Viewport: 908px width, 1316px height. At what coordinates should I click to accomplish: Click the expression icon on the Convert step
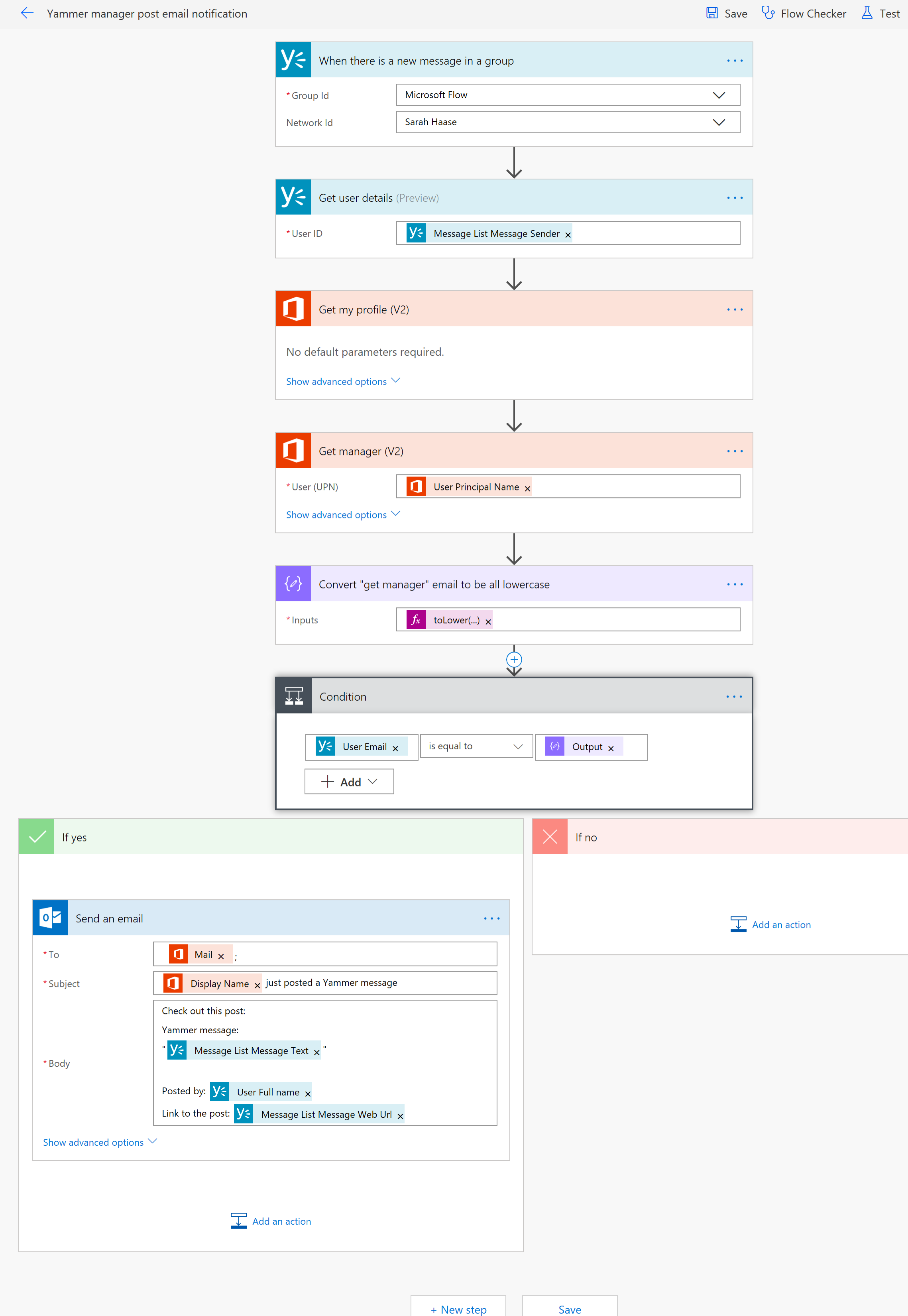[x=293, y=583]
